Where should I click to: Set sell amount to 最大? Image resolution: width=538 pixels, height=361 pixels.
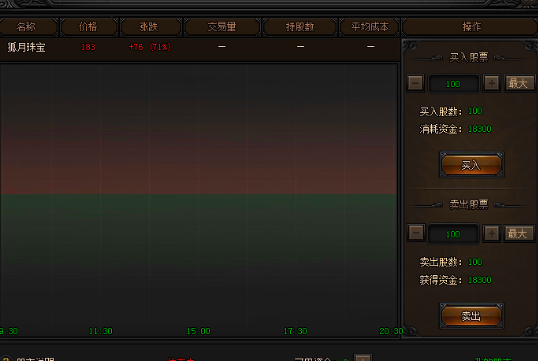coord(519,233)
